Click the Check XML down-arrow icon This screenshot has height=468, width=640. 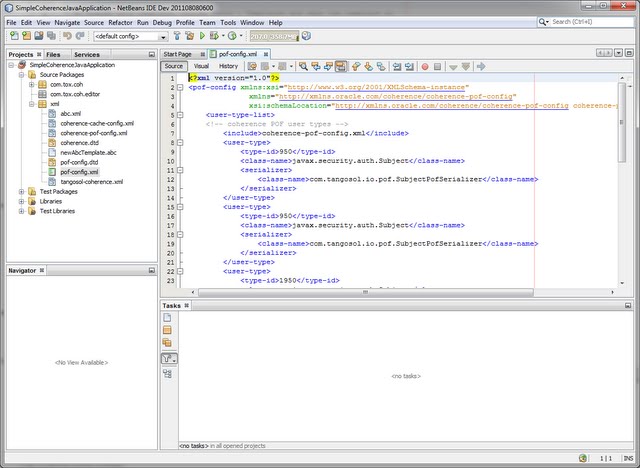(453, 66)
